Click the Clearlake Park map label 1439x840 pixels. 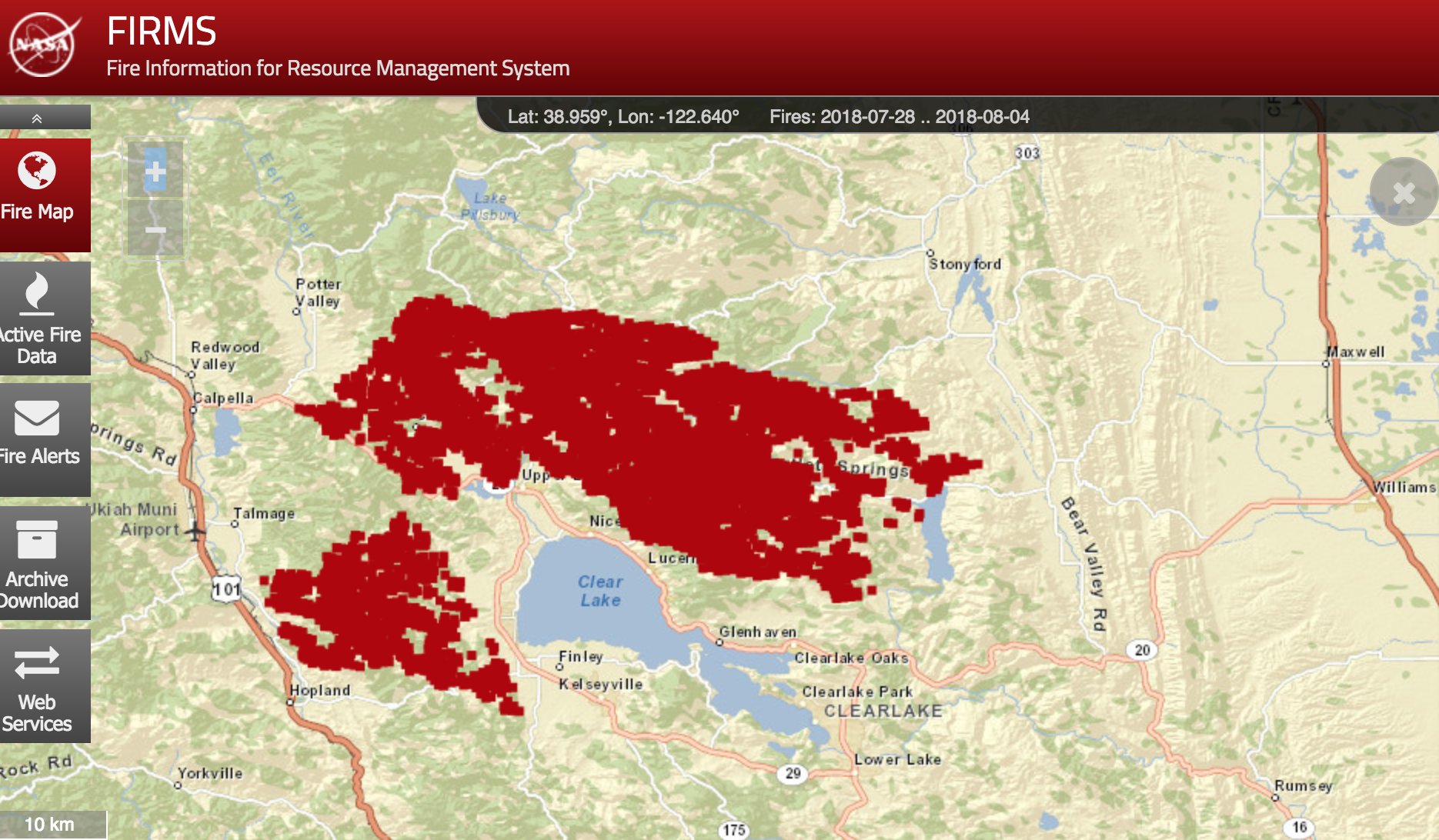[x=857, y=692]
